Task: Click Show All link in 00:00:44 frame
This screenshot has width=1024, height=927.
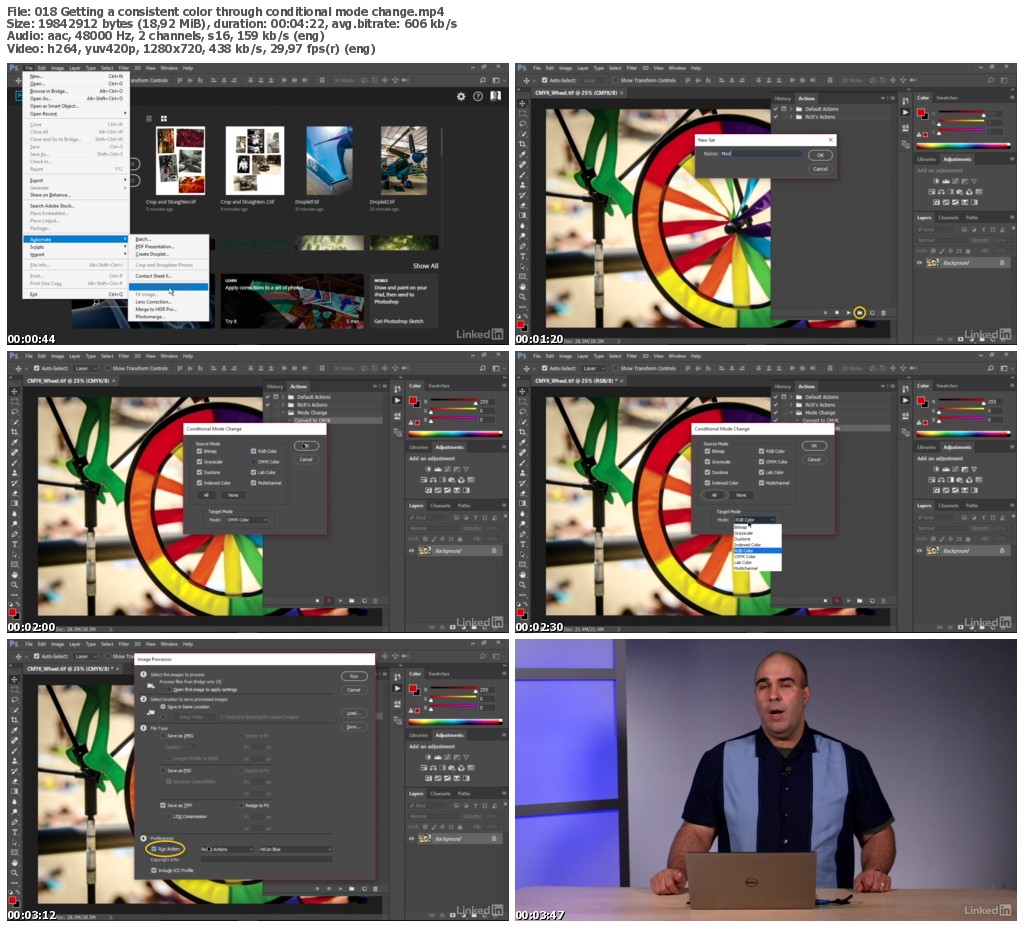Action: pos(425,266)
